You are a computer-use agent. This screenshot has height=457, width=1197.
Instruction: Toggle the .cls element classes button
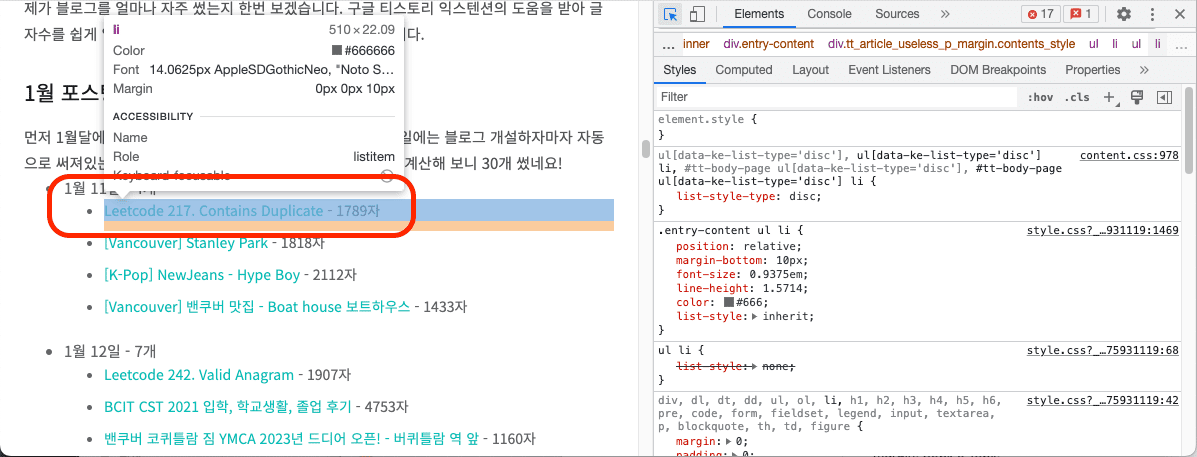coord(1078,97)
